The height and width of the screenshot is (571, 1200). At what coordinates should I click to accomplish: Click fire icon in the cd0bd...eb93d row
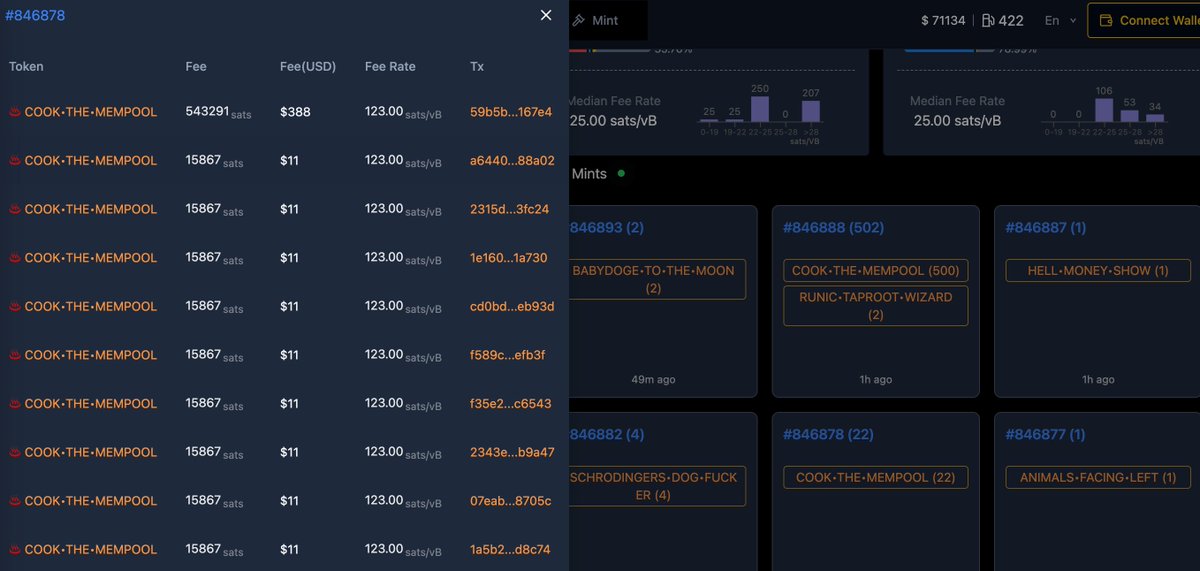pos(15,306)
